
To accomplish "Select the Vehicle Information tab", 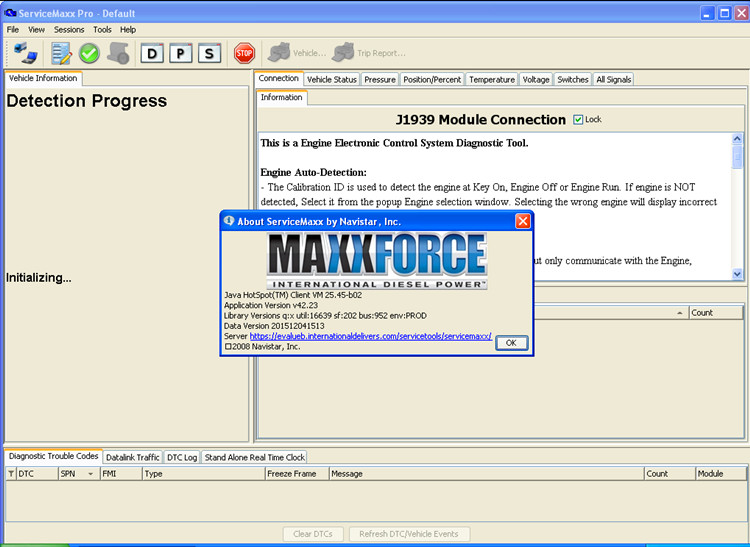I will point(43,78).
